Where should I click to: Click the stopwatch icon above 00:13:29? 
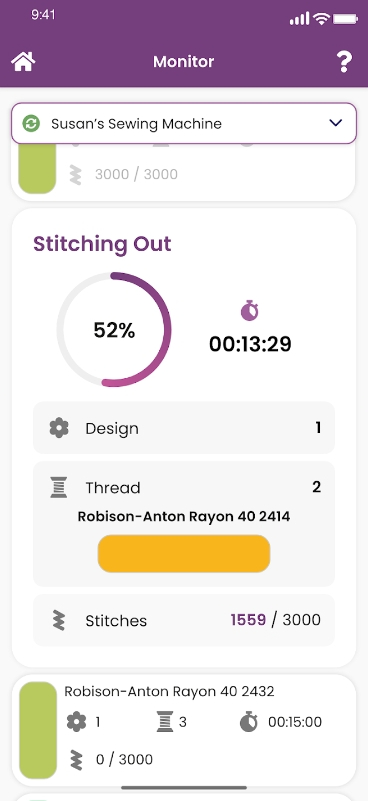coord(250,311)
